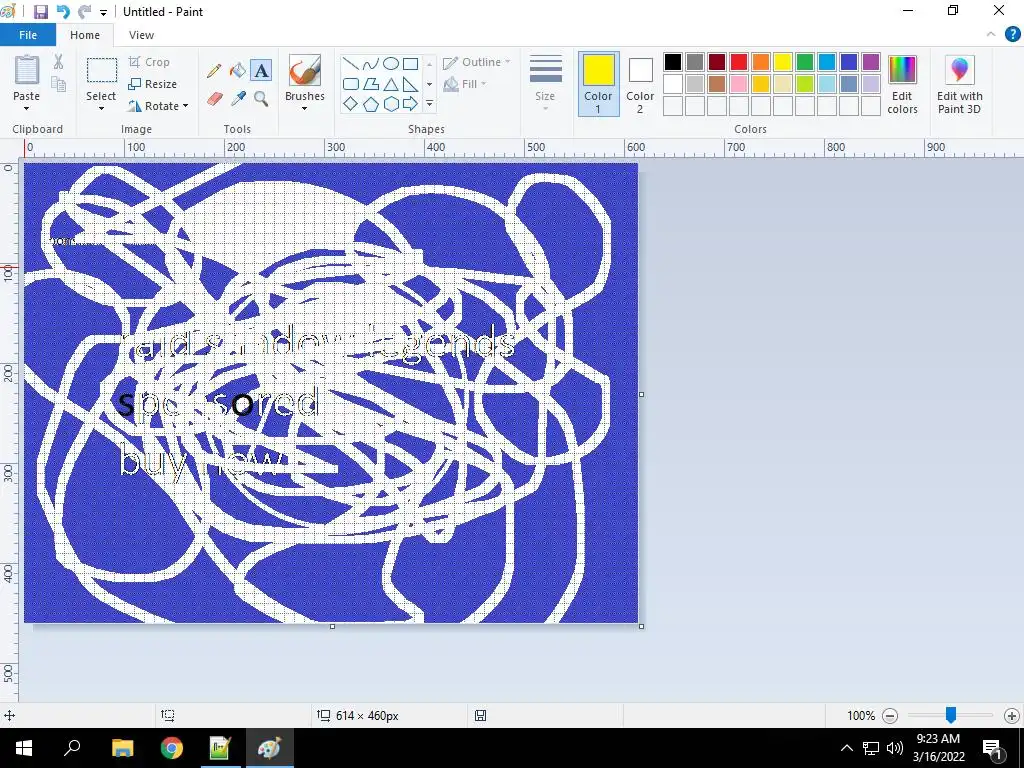Click the Brushes tool icon
The height and width of the screenshot is (768, 1024).
(x=305, y=71)
